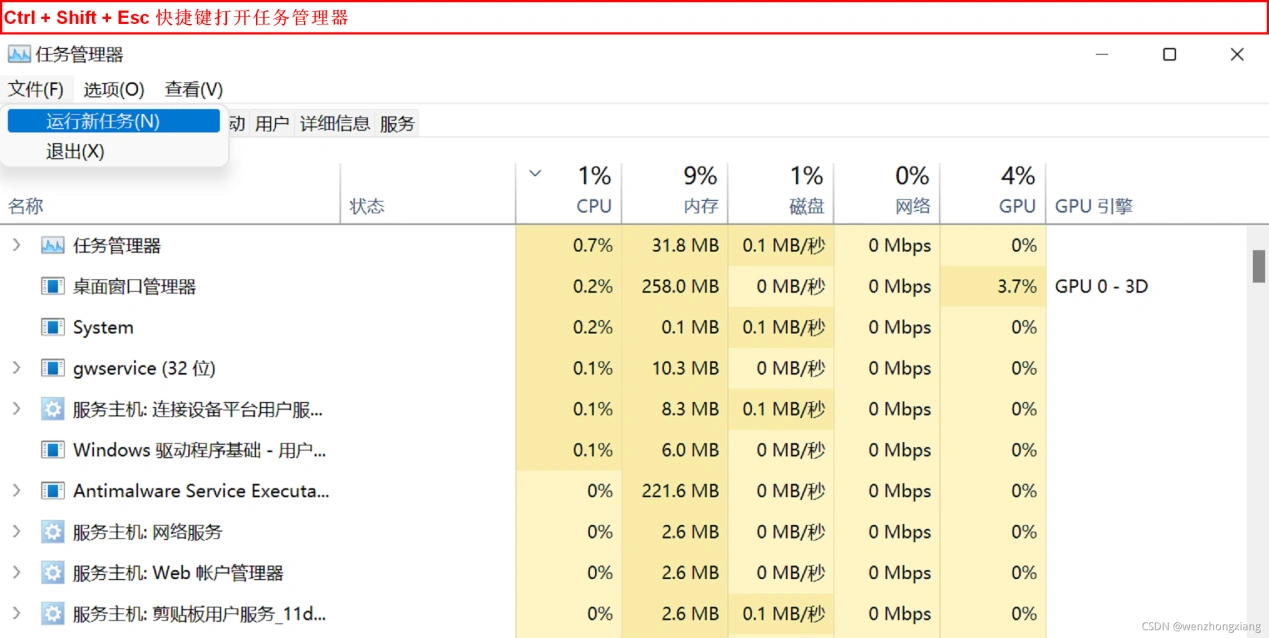Click the gear icon of 服务主机: 网络服务
Screen dimensions: 1269x638
[x=52, y=532]
